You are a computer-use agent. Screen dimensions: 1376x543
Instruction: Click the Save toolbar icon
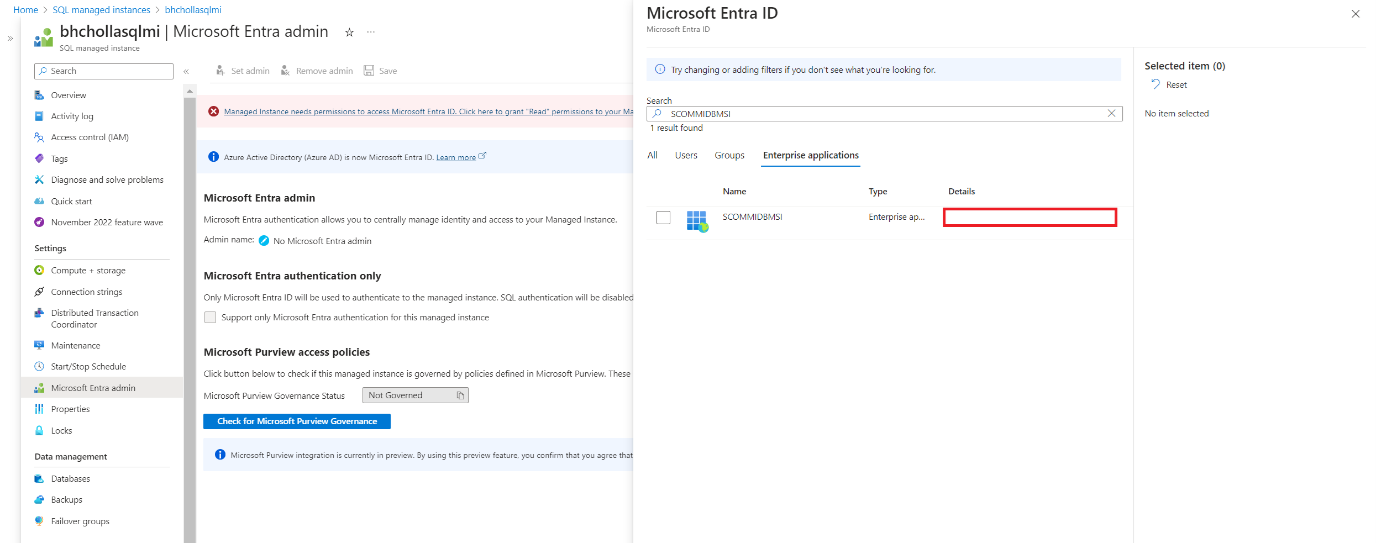click(x=369, y=71)
